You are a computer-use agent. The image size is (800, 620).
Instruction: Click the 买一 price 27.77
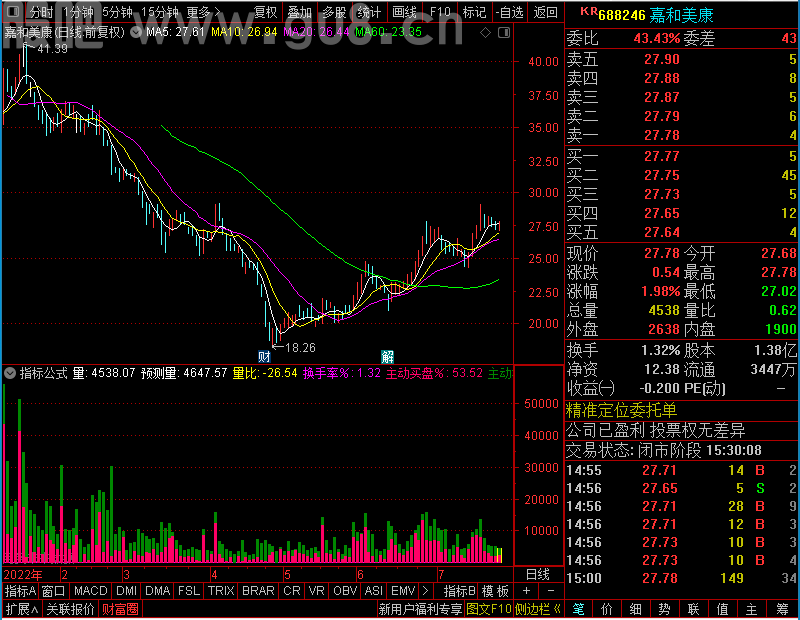(662, 156)
